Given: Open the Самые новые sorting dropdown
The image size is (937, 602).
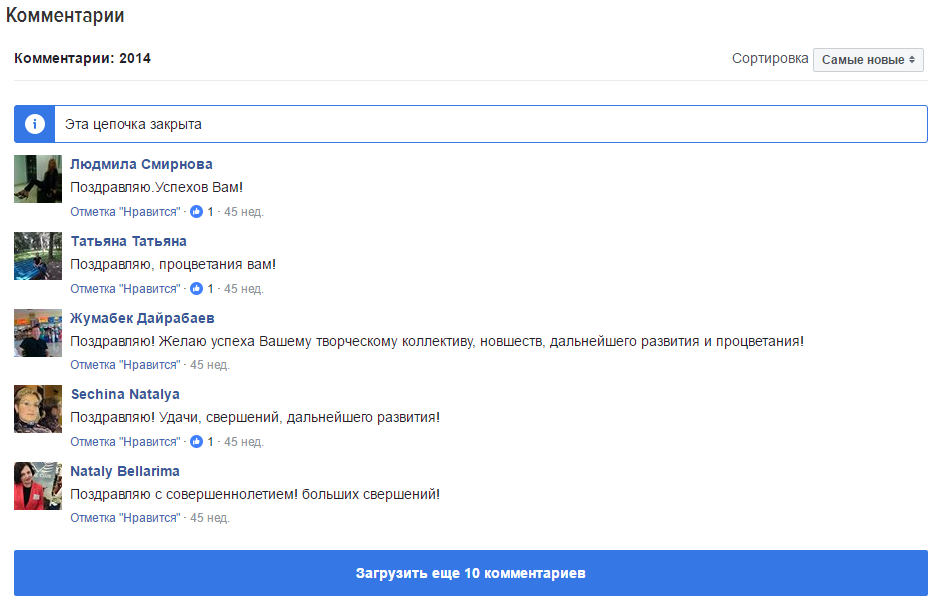Looking at the screenshot, I should [x=868, y=60].
